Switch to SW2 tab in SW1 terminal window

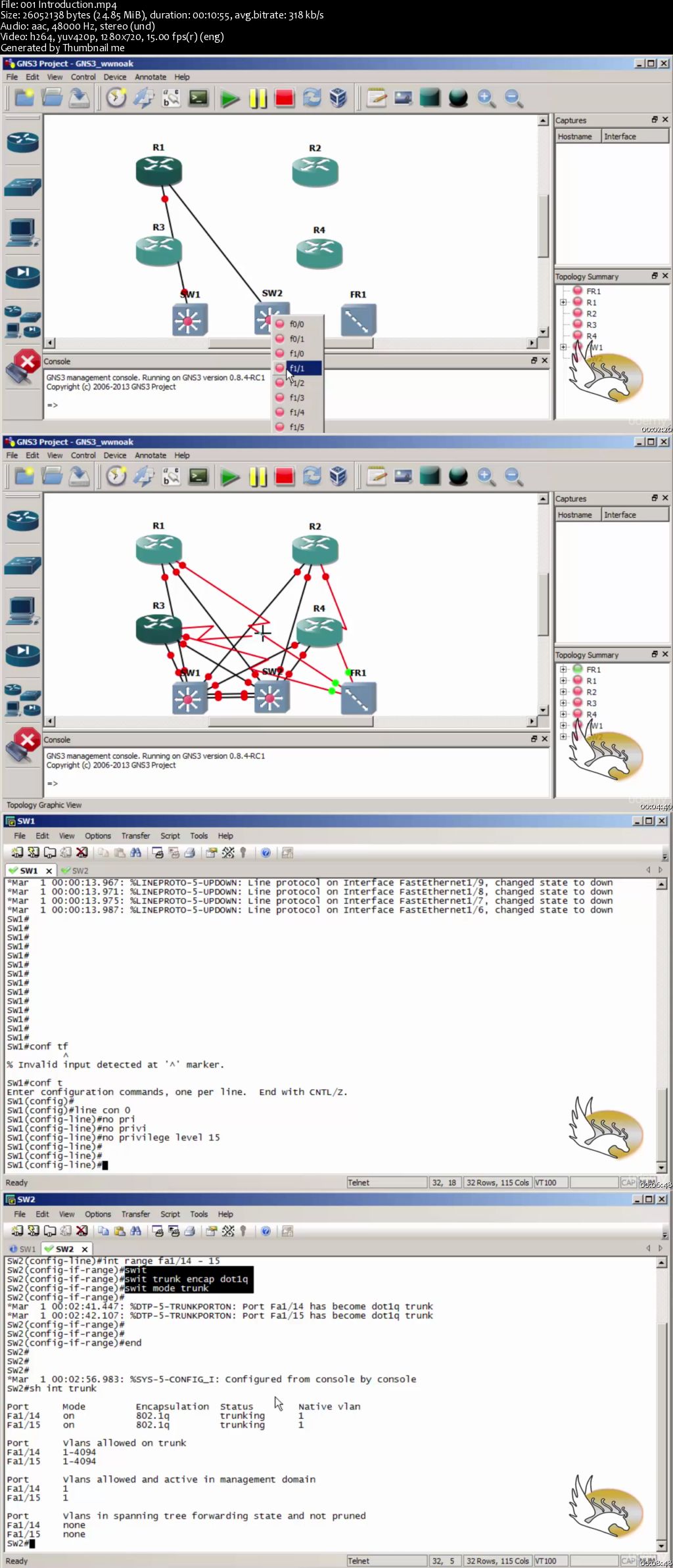point(74,870)
